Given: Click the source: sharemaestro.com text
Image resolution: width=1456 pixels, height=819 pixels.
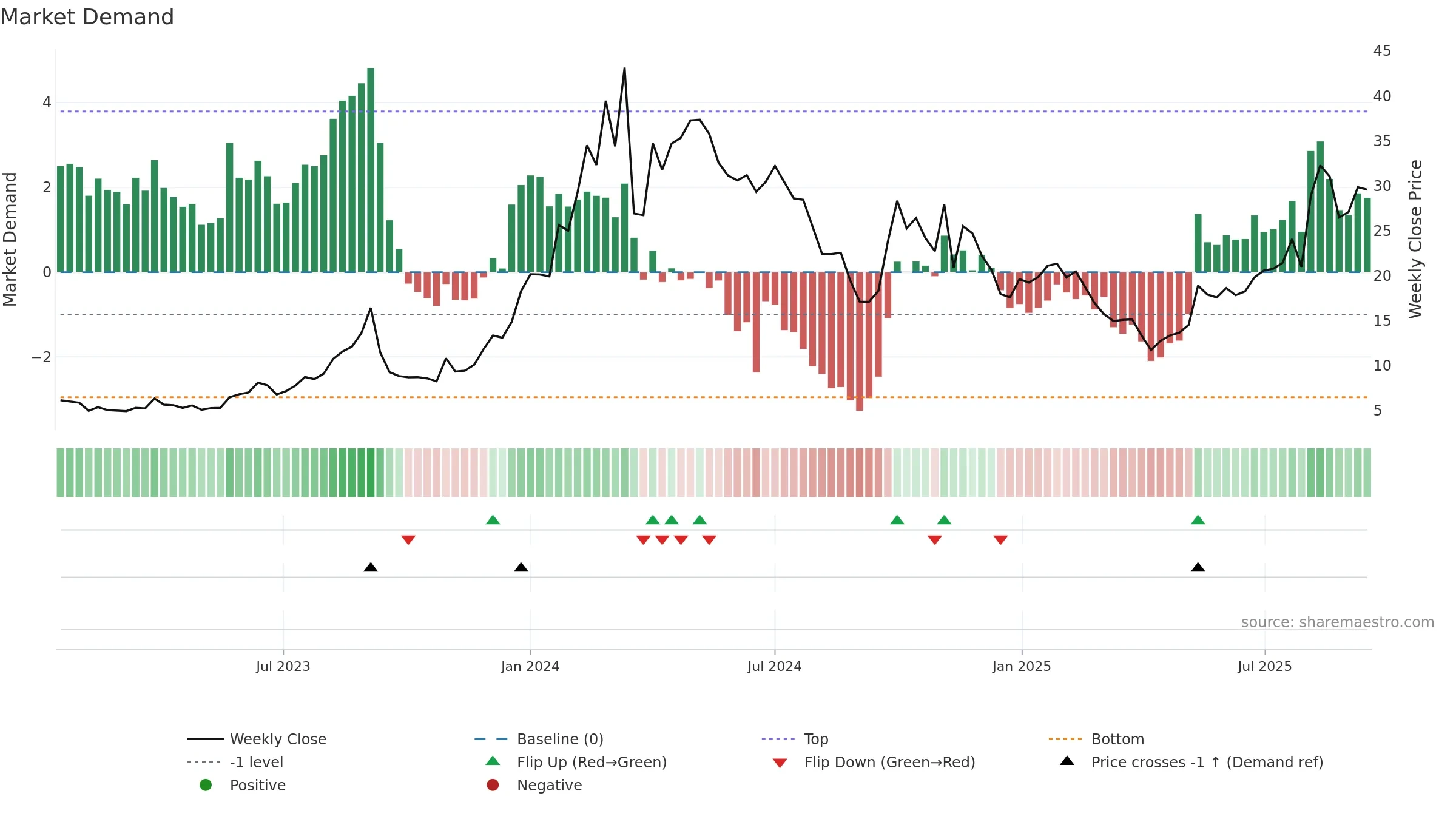Looking at the screenshot, I should [x=1338, y=622].
